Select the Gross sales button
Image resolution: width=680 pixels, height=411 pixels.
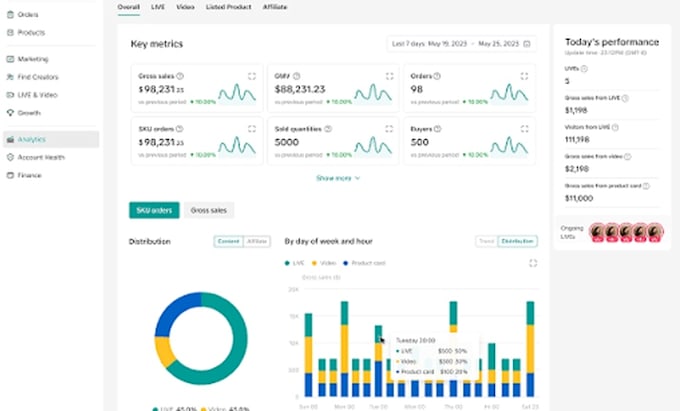[x=209, y=210]
